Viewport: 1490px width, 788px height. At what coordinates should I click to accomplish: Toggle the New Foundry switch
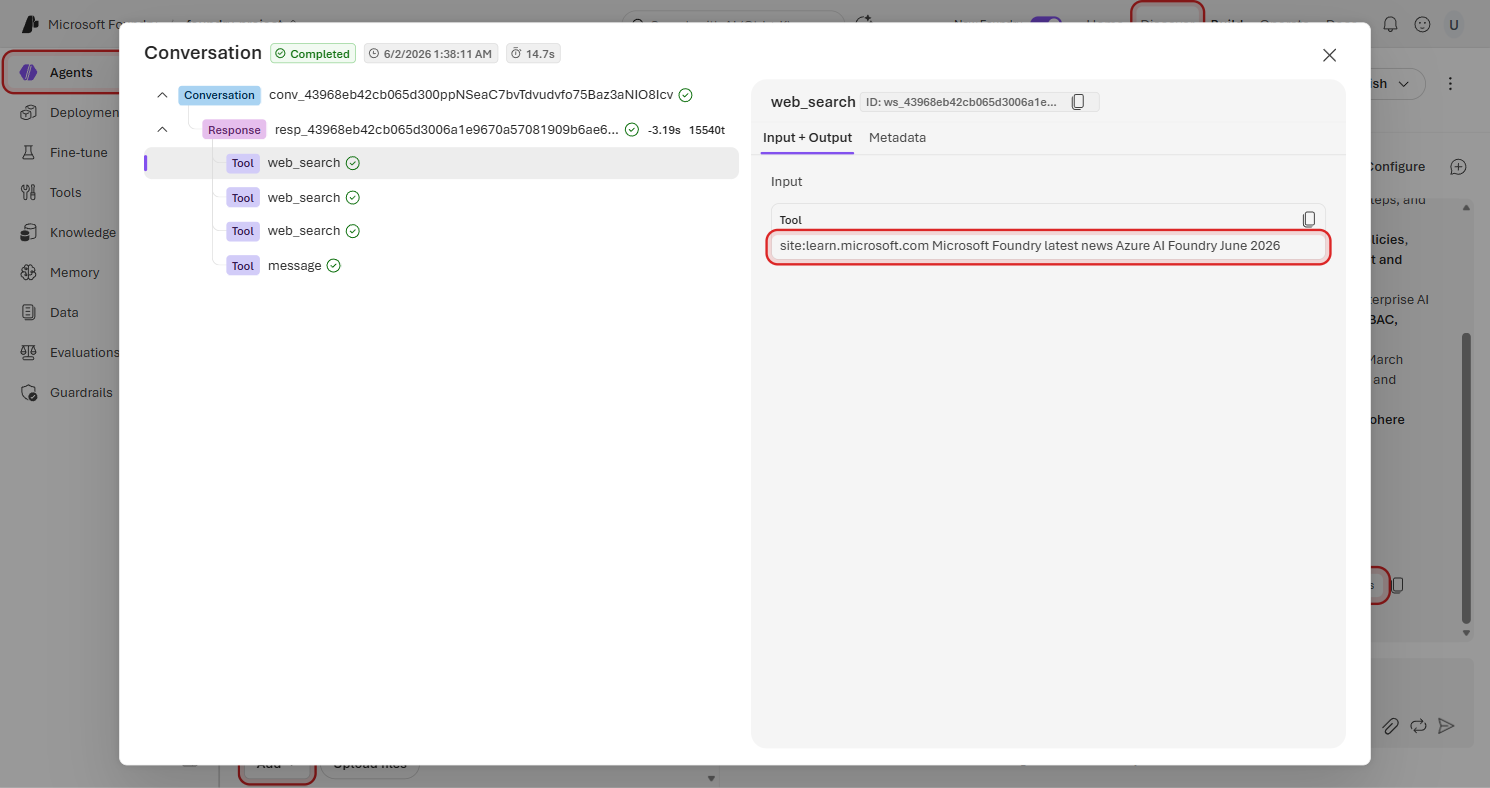coord(1046,24)
